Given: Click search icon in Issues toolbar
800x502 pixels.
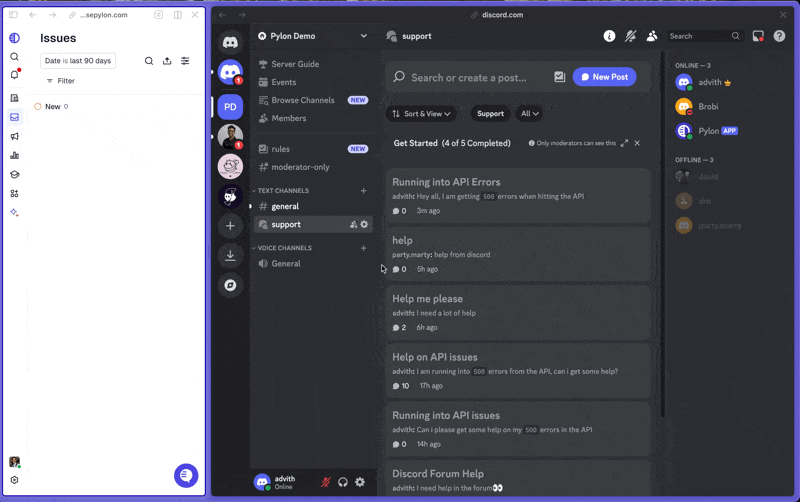Looking at the screenshot, I should (x=148, y=61).
